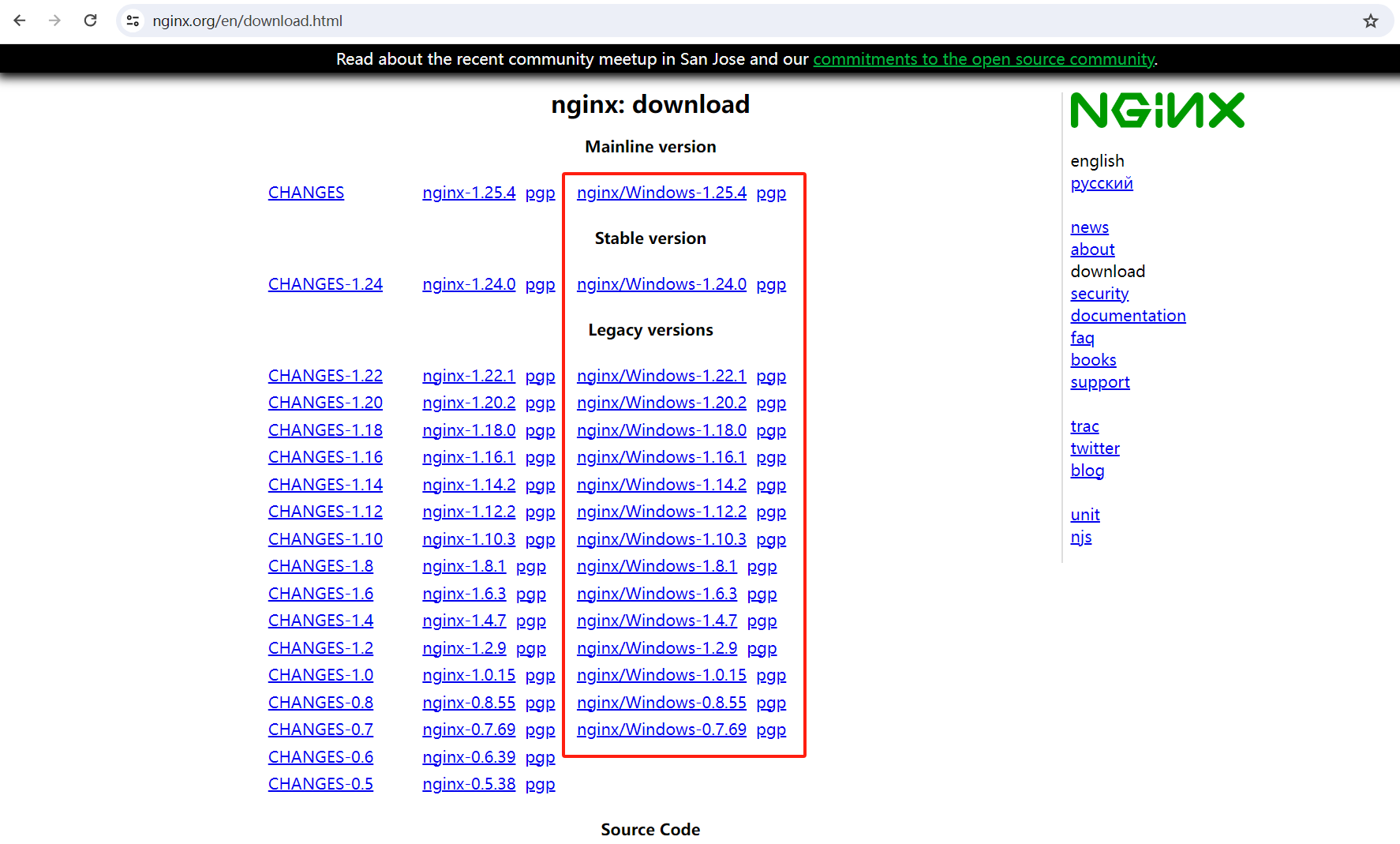The height and width of the screenshot is (844, 1400).
Task: Download nginx-1.14.2 source
Action: [469, 485]
